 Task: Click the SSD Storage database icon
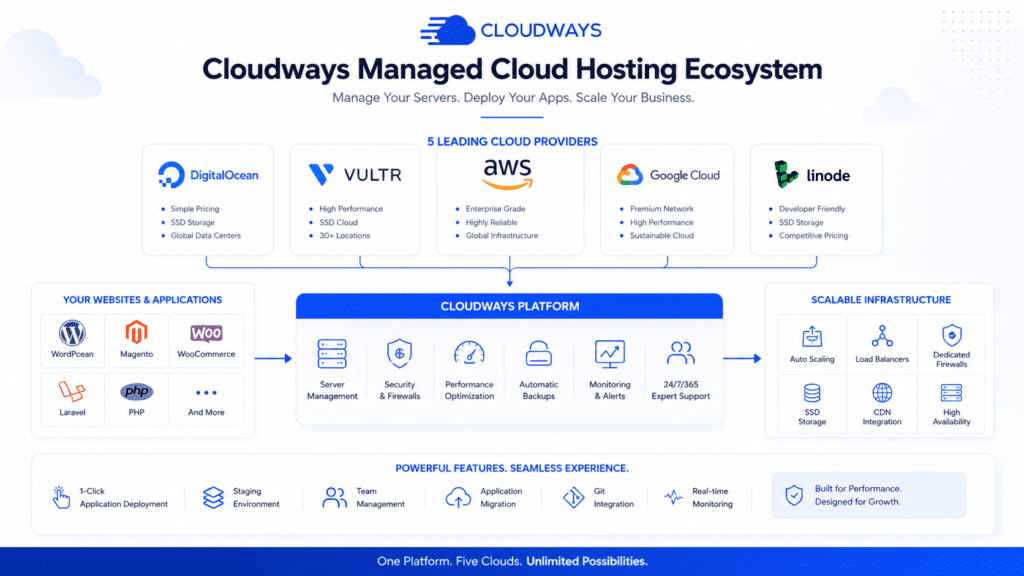[x=812, y=393]
